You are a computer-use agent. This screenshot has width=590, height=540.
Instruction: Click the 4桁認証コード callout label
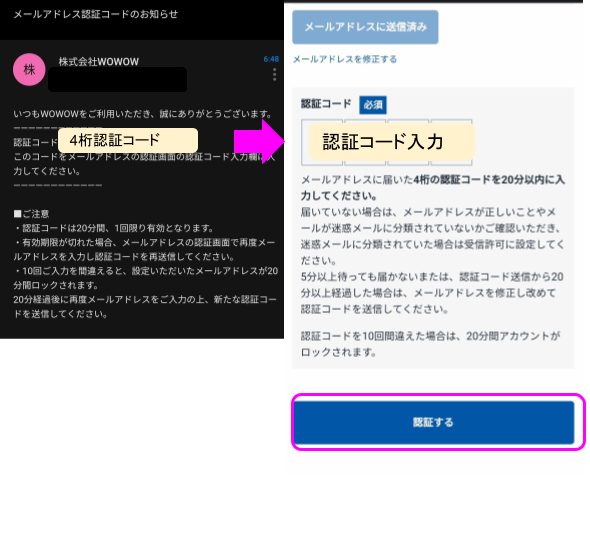tap(128, 140)
